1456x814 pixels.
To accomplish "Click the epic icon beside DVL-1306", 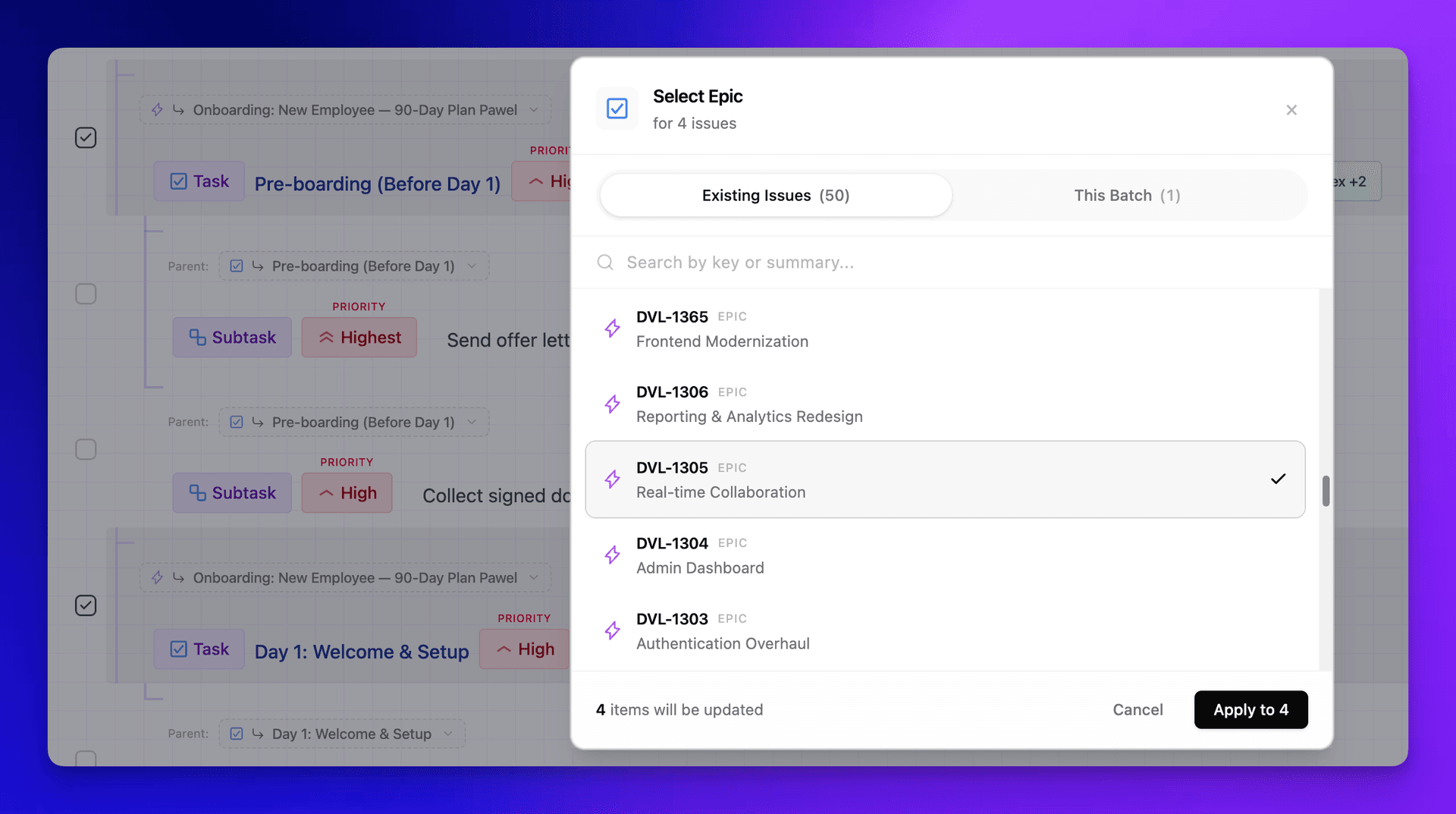I will pyautogui.click(x=612, y=404).
